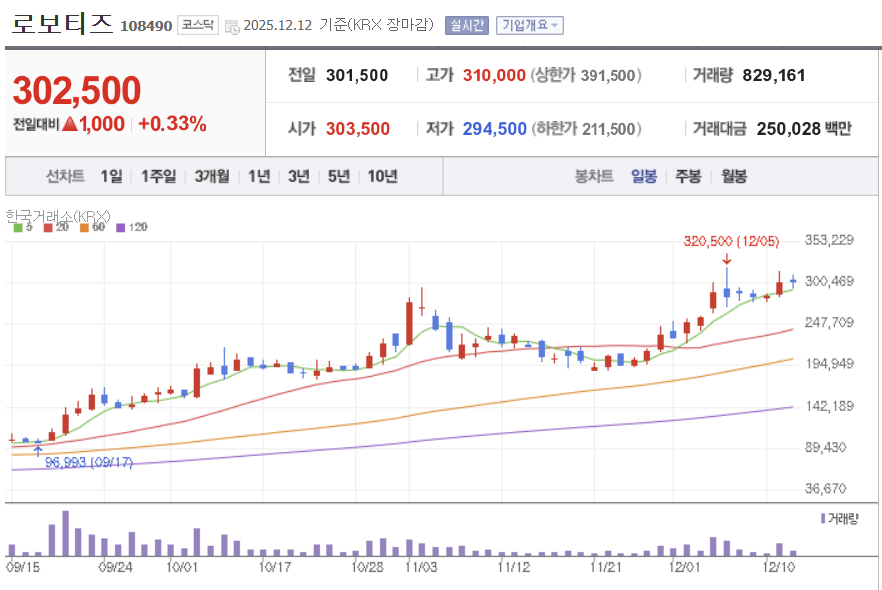Click the 한국거래소(KRX) label on the chart
The image size is (882, 590).
(x=55, y=214)
